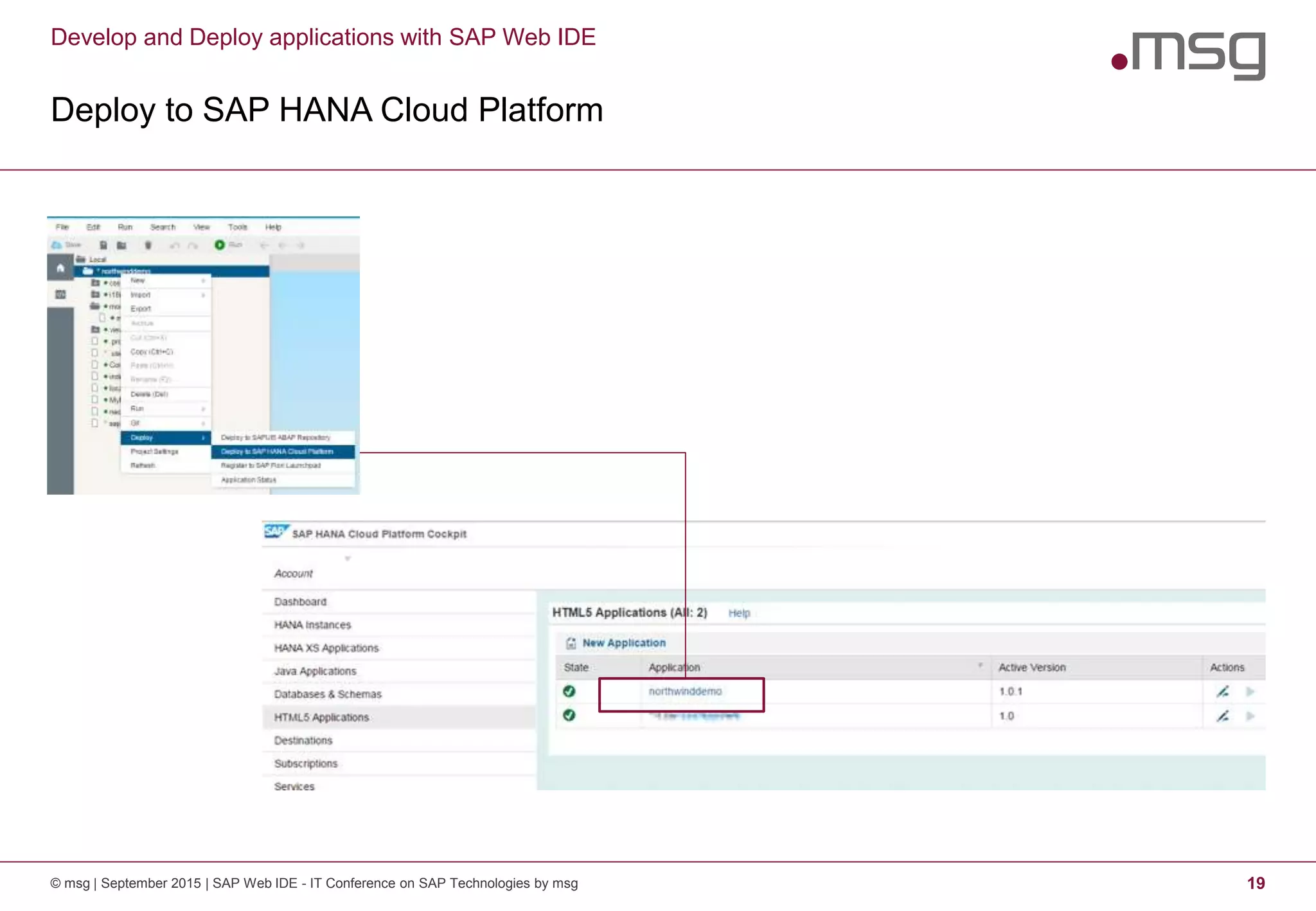This screenshot has height=911, width=1316.
Task: Click the Local workspace folder icon
Action: pos(81,260)
